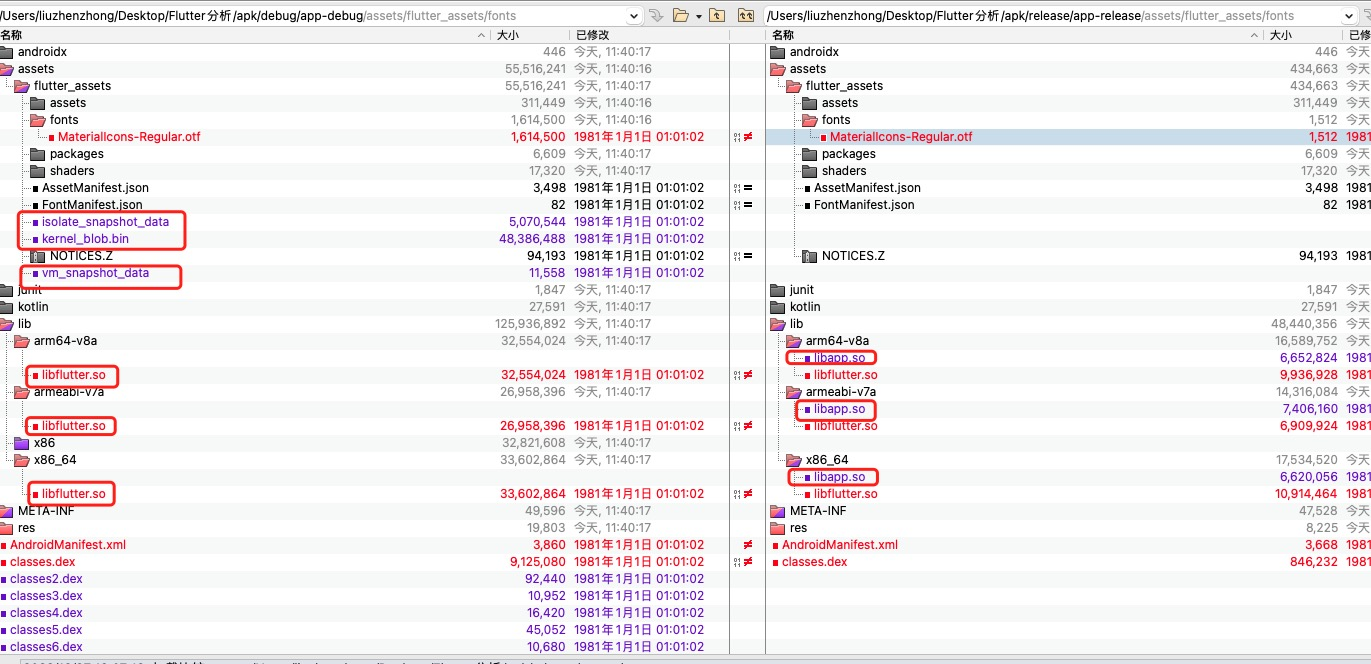Select the left FontManifest.json file

tap(92, 205)
